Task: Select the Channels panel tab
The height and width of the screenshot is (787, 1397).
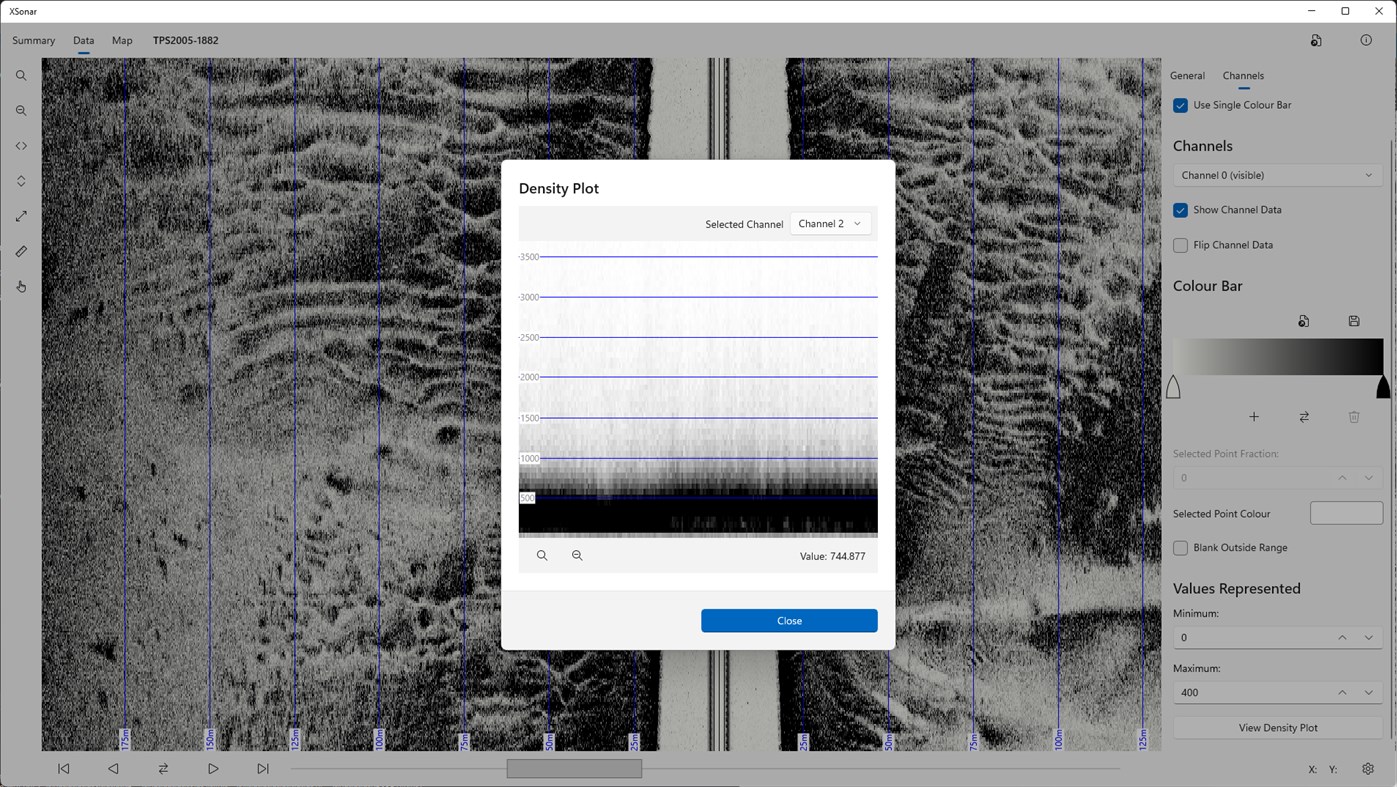Action: click(x=1243, y=76)
